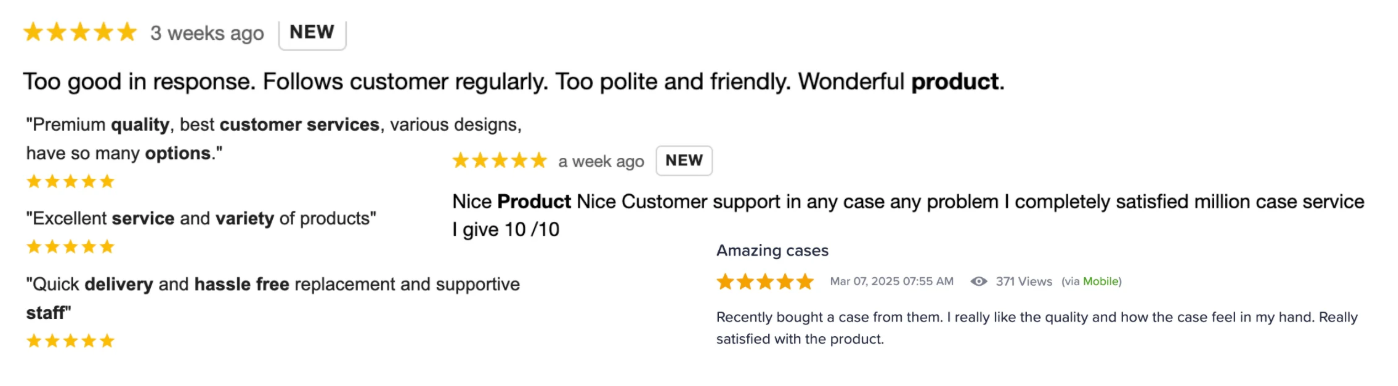Select the Amazing cases review title
Screen dimensions: 1398x386
click(x=772, y=250)
